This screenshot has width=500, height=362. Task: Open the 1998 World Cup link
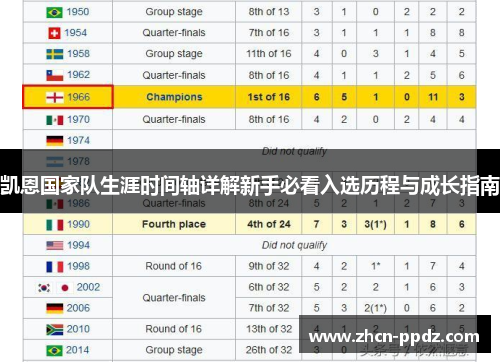click(x=78, y=266)
